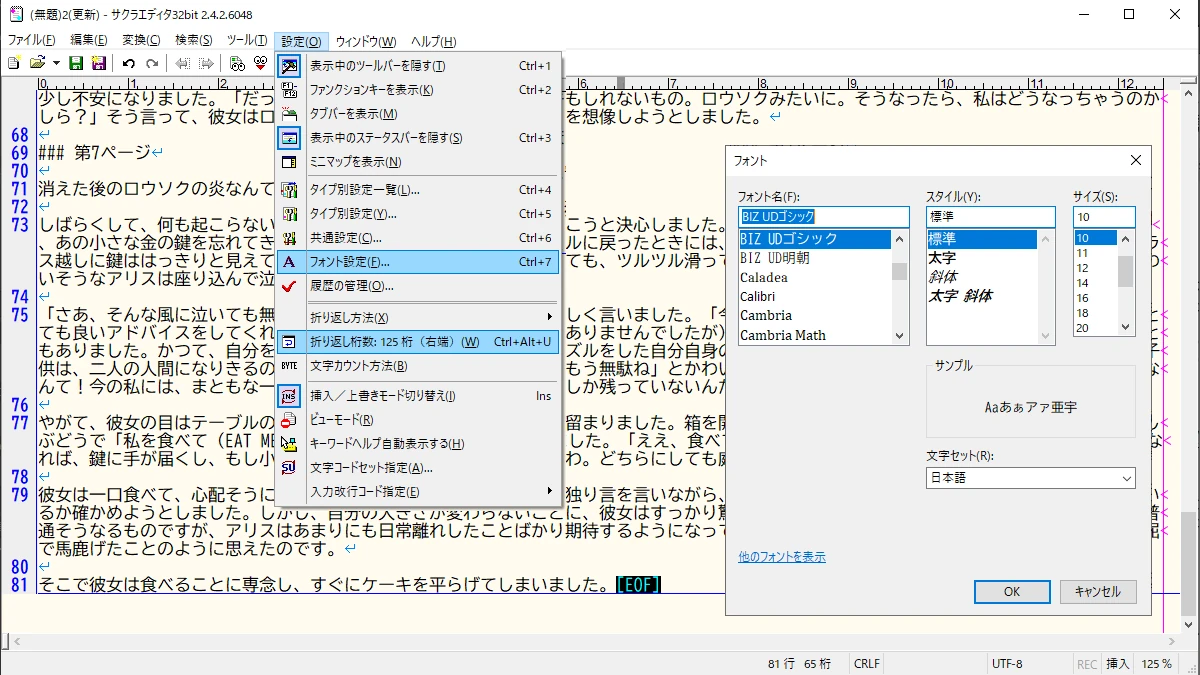
Task: Open フォント設定 from the settings menu
Action: tap(349, 262)
